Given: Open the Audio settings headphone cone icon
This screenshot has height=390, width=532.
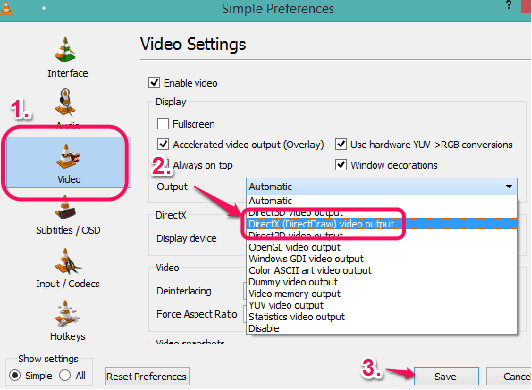Looking at the screenshot, I should [x=65, y=102].
